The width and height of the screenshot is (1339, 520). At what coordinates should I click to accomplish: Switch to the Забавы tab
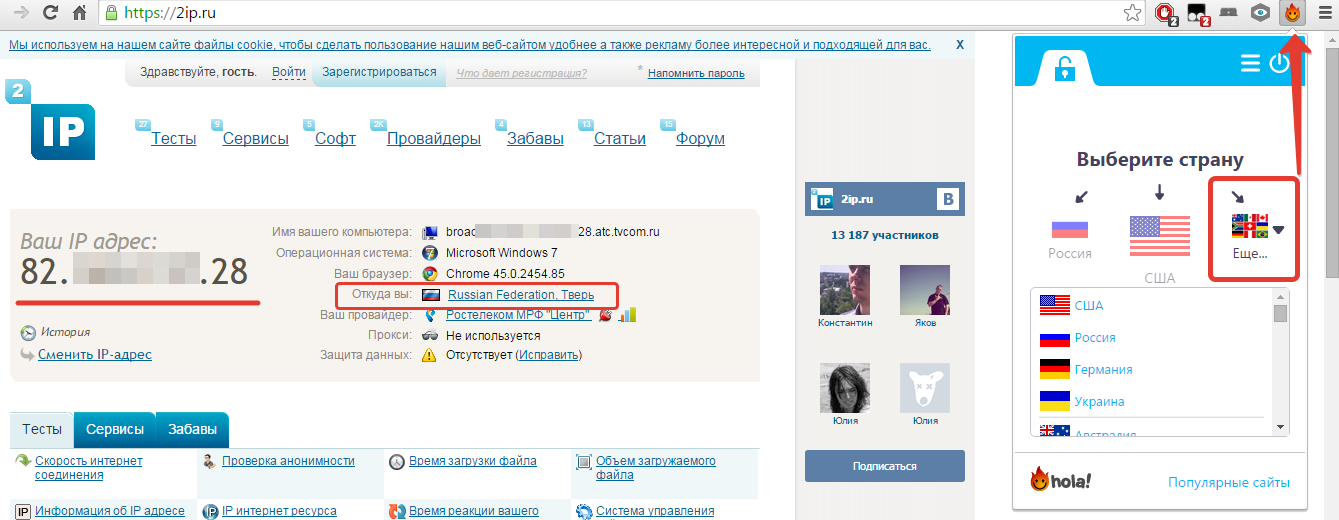tap(192, 429)
